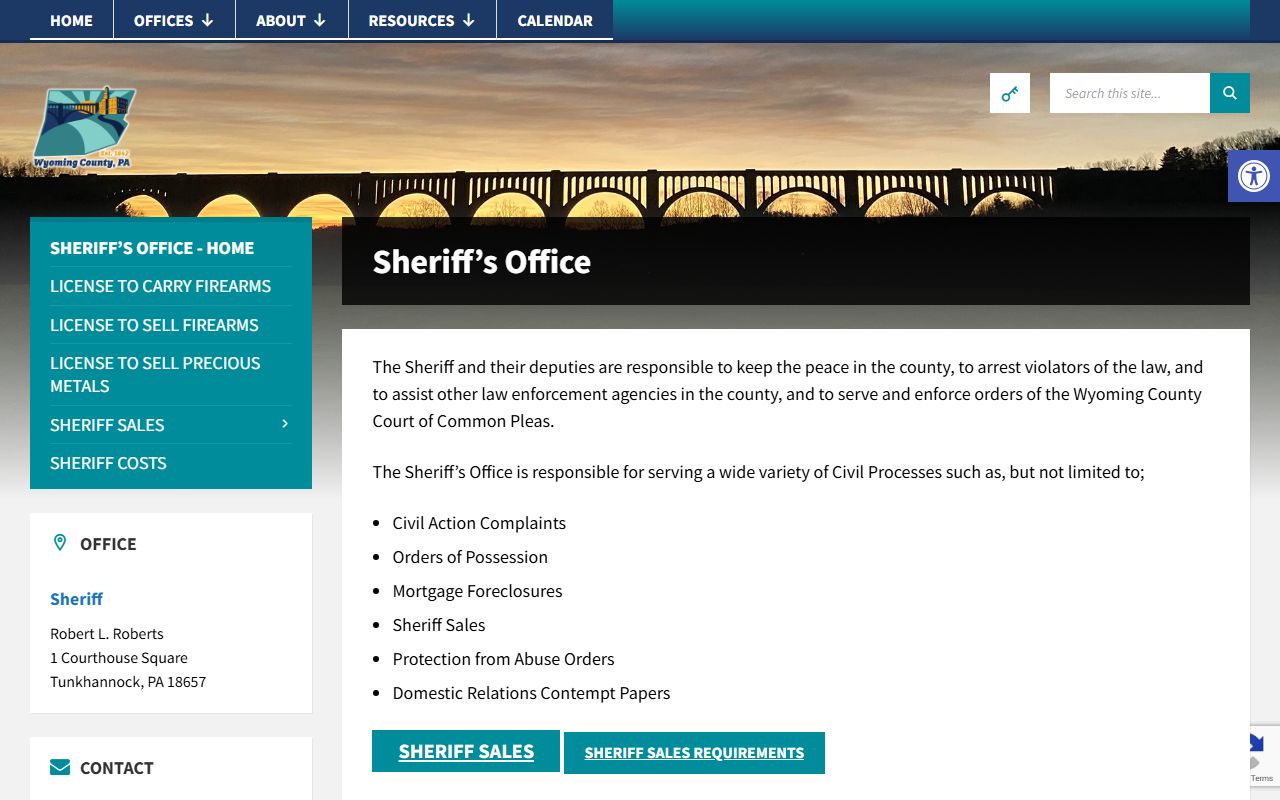Click the Wyoming County, PA logo
The width and height of the screenshot is (1280, 800).
tap(84, 128)
